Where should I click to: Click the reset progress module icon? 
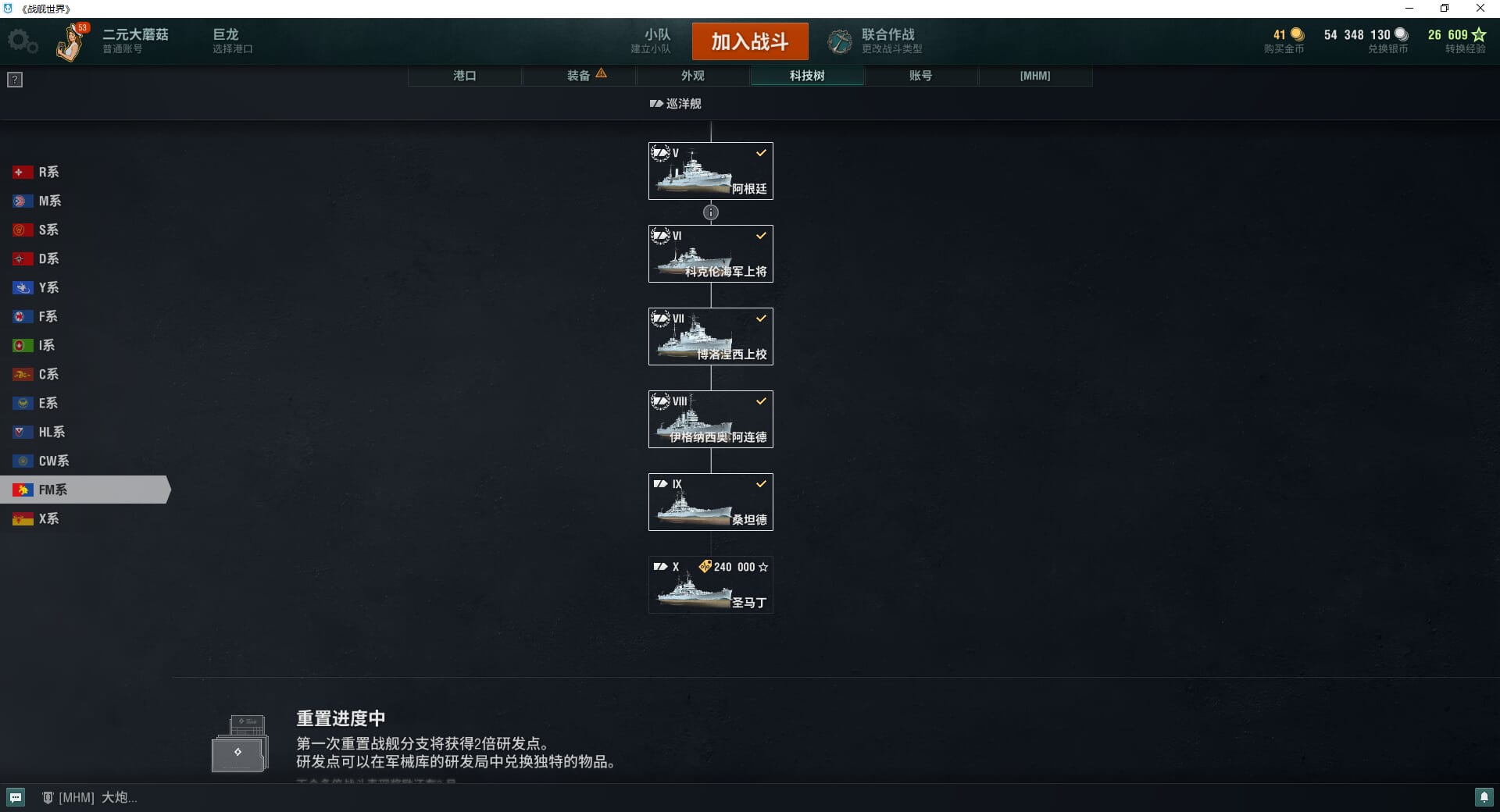coord(240,743)
